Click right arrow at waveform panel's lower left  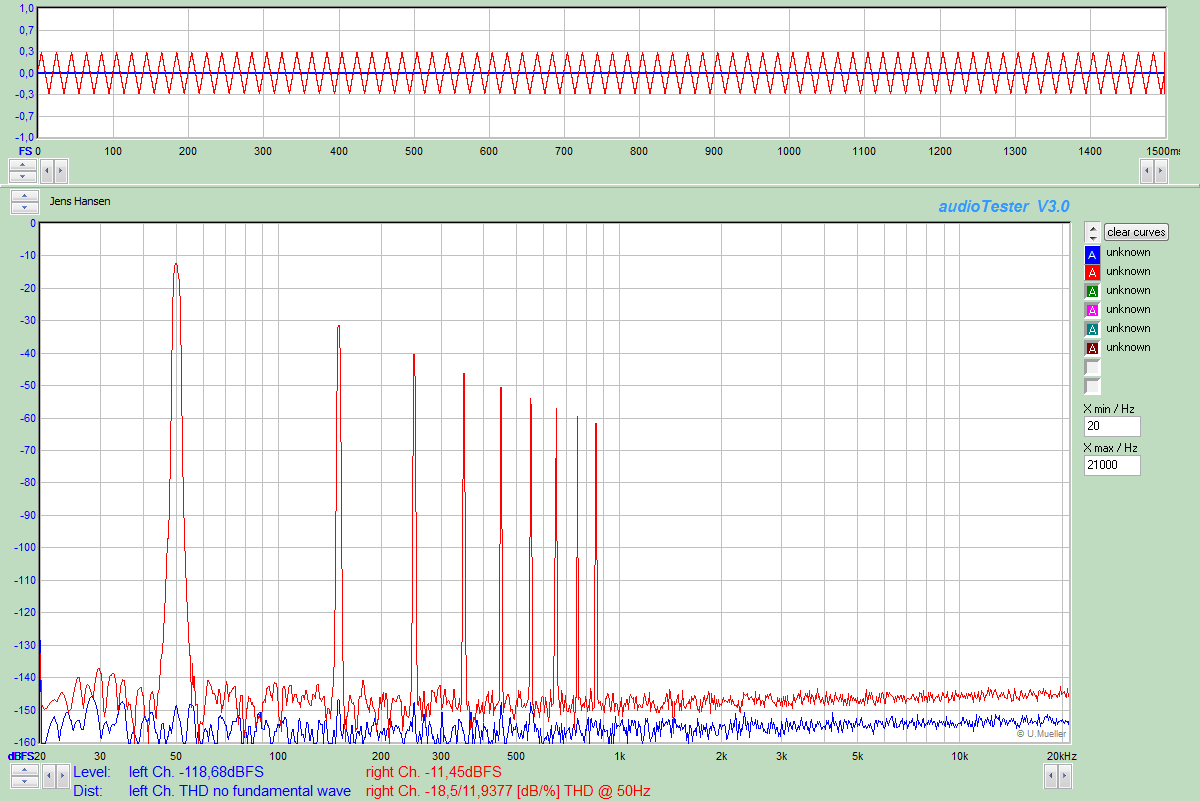[x=59, y=171]
